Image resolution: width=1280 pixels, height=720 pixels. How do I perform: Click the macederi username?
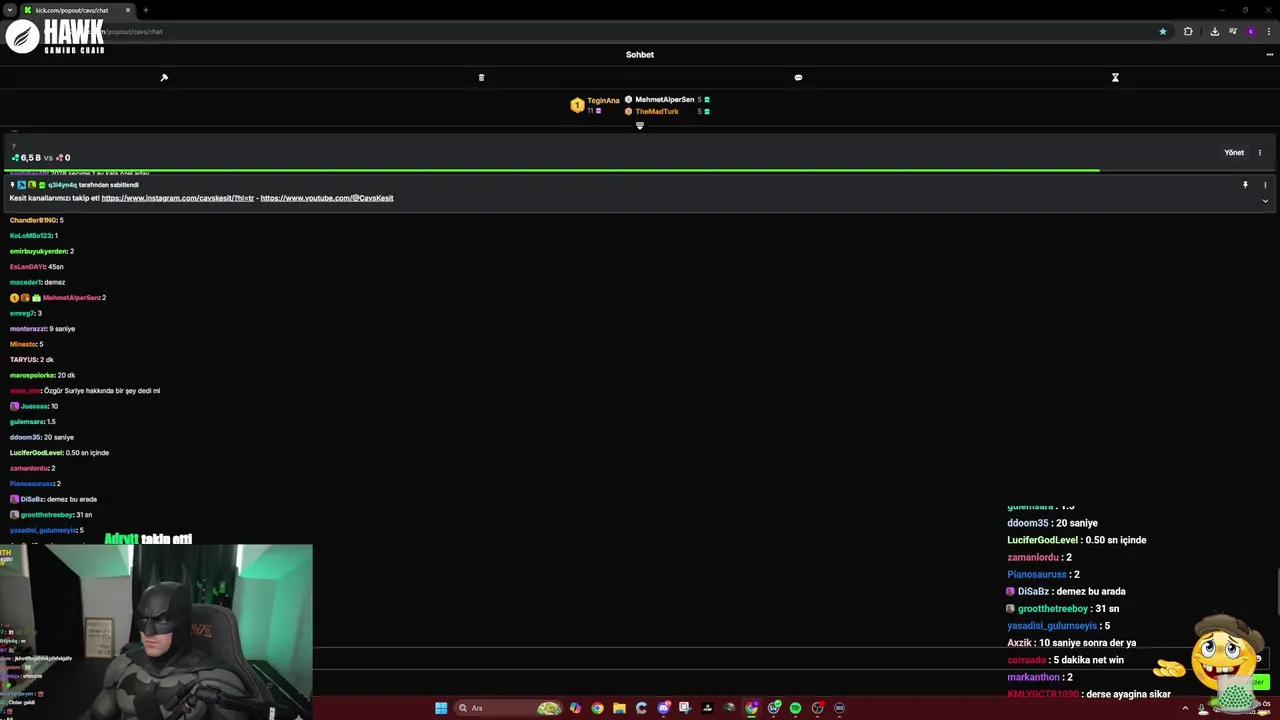pos(25,282)
